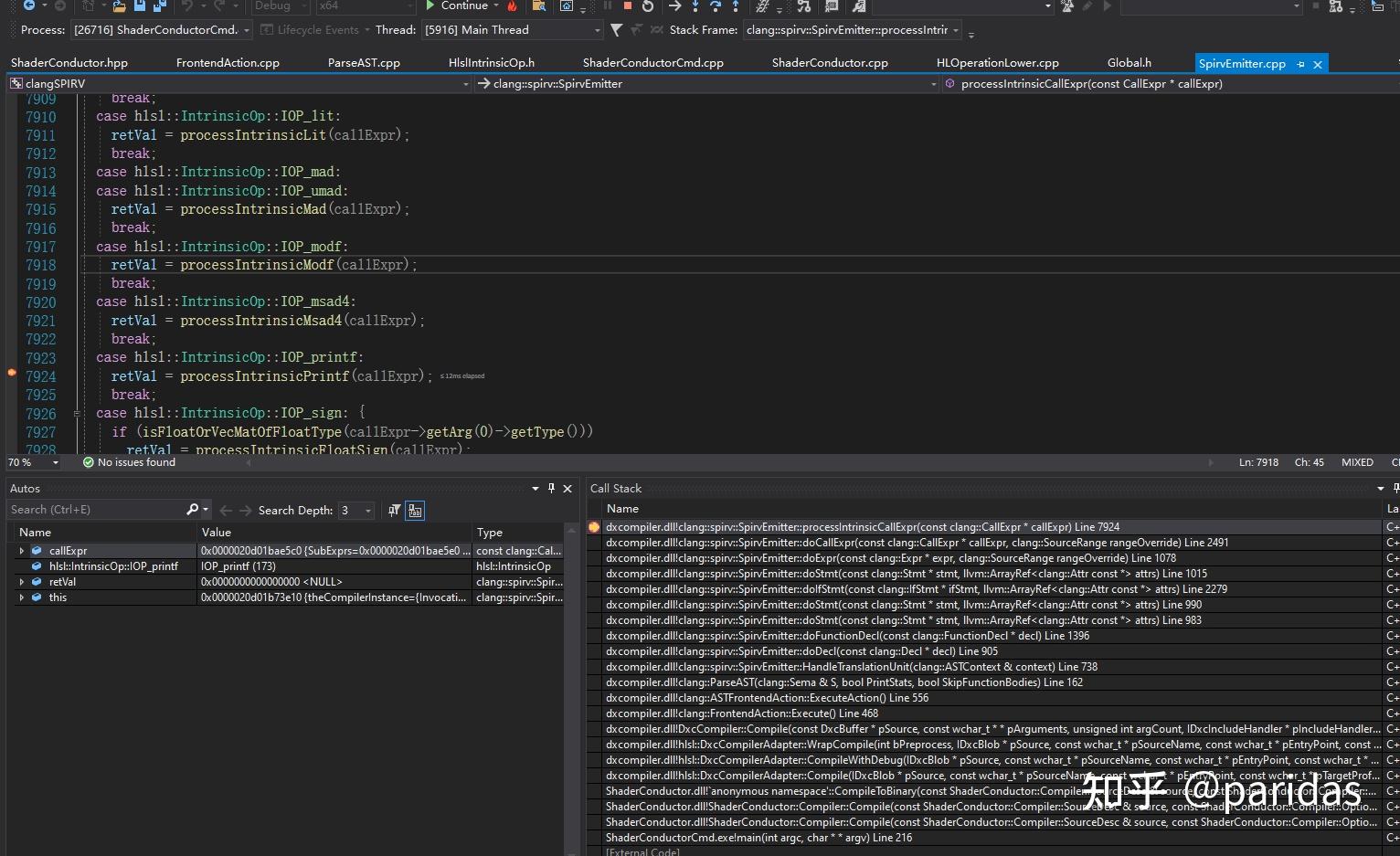Image resolution: width=1400 pixels, height=856 pixels.
Task: Click the Autos search magnifier icon
Action: tap(192, 510)
